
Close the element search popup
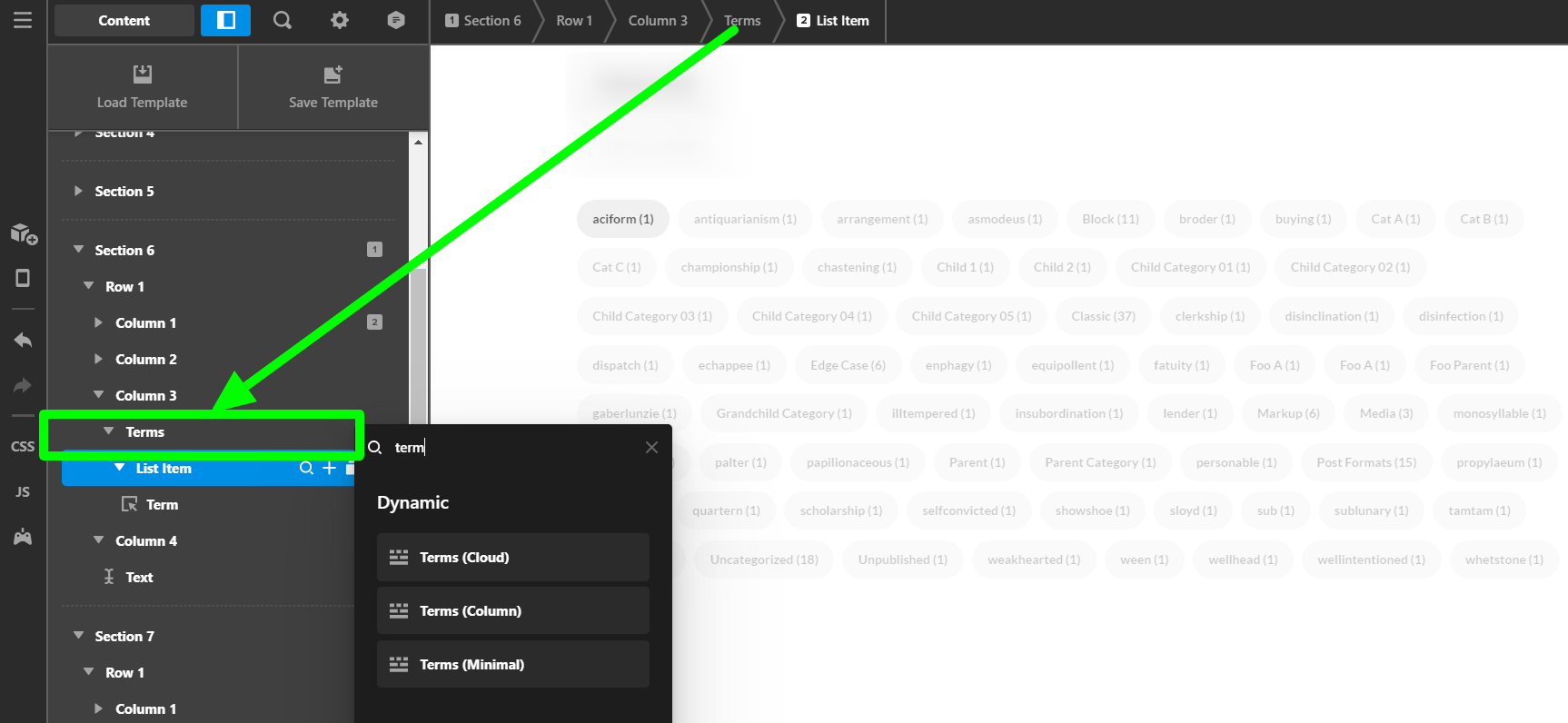pos(651,447)
